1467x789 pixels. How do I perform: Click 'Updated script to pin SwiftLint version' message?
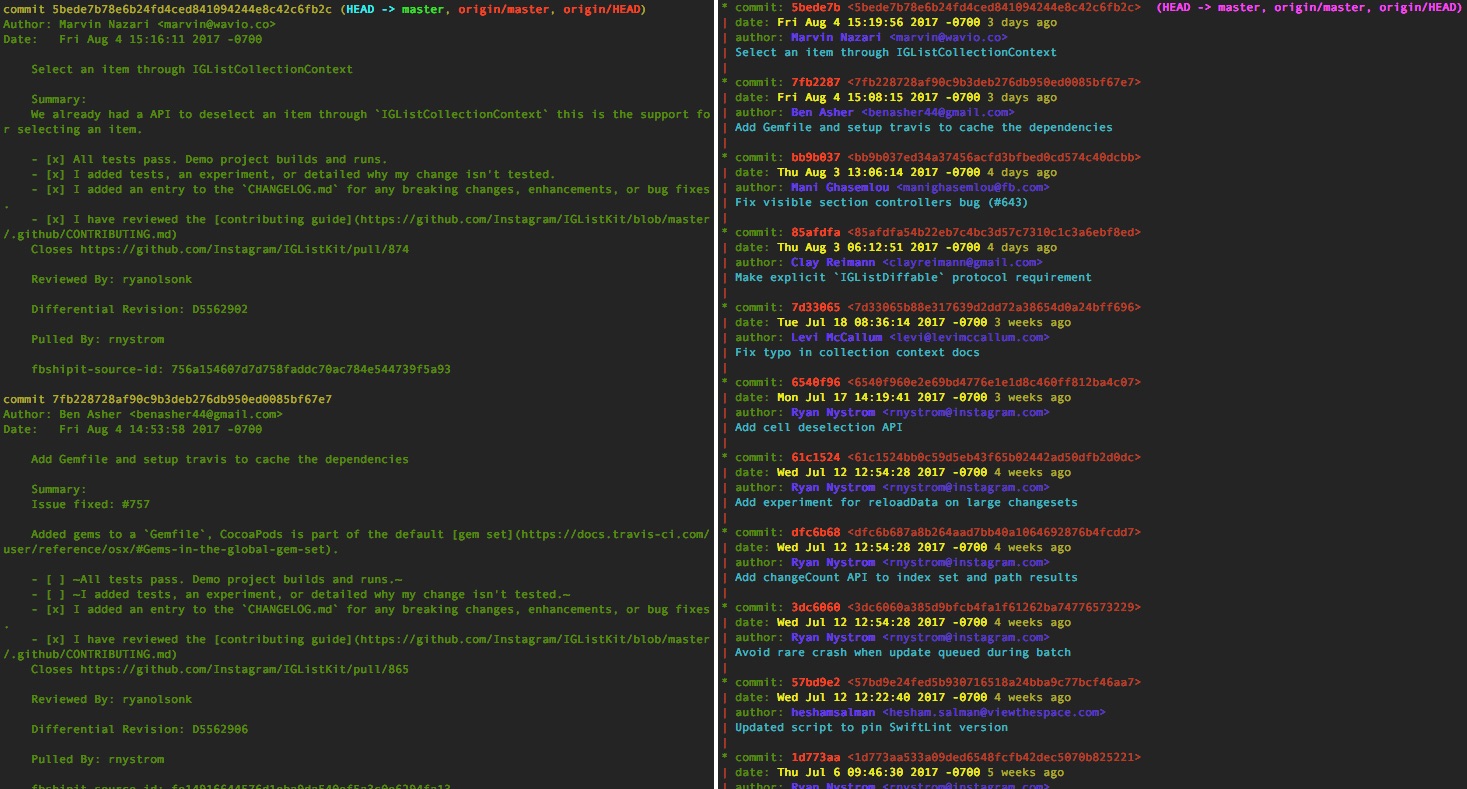coord(871,727)
